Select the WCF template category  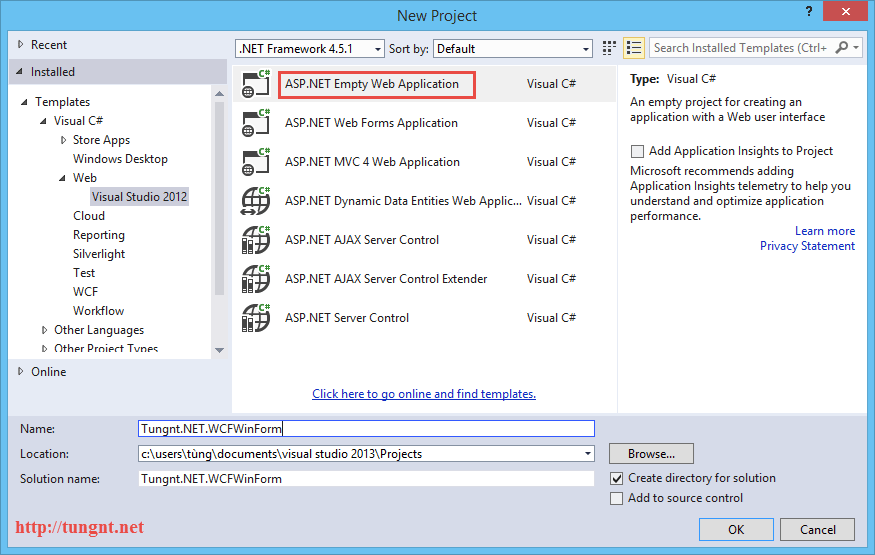(x=85, y=292)
